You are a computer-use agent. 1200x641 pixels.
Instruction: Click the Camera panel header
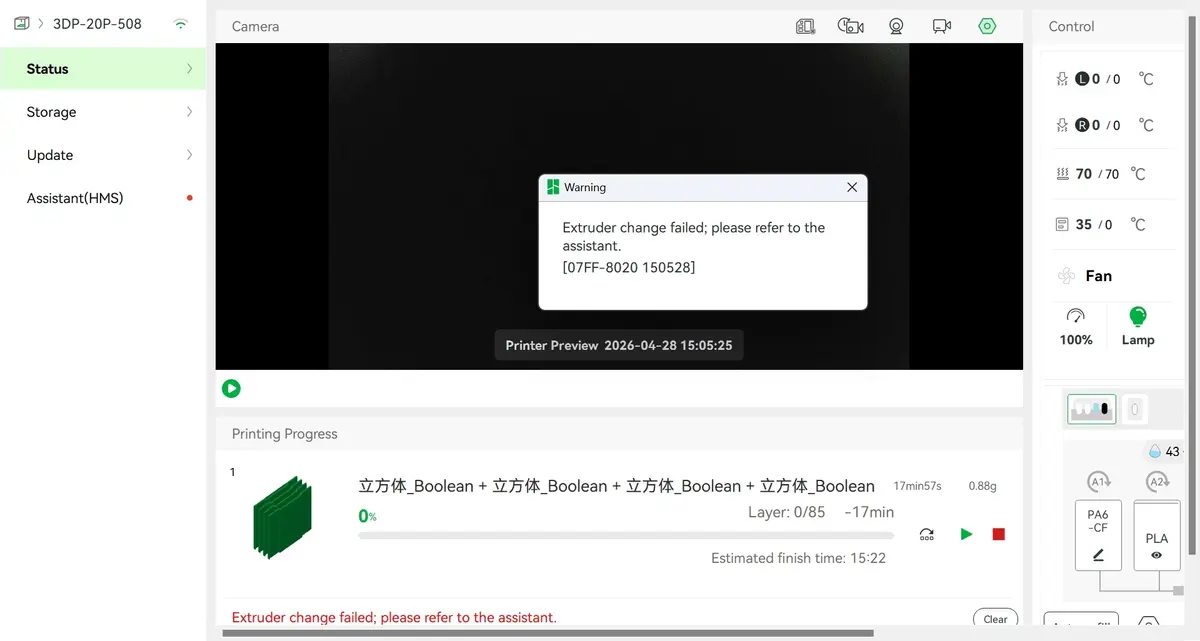[x=255, y=27]
